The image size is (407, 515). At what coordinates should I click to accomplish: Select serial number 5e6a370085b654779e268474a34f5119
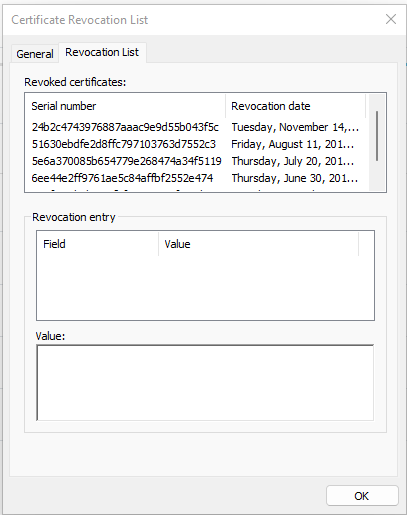126,161
